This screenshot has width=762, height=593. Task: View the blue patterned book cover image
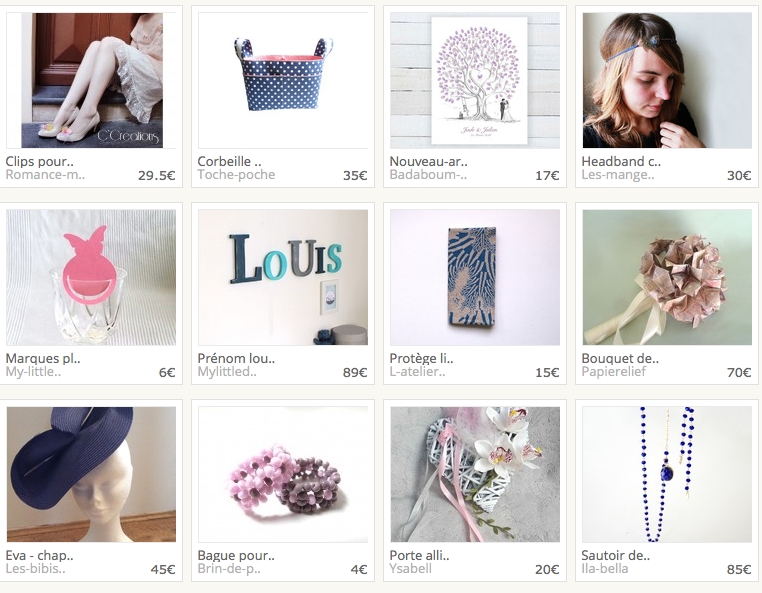click(475, 277)
